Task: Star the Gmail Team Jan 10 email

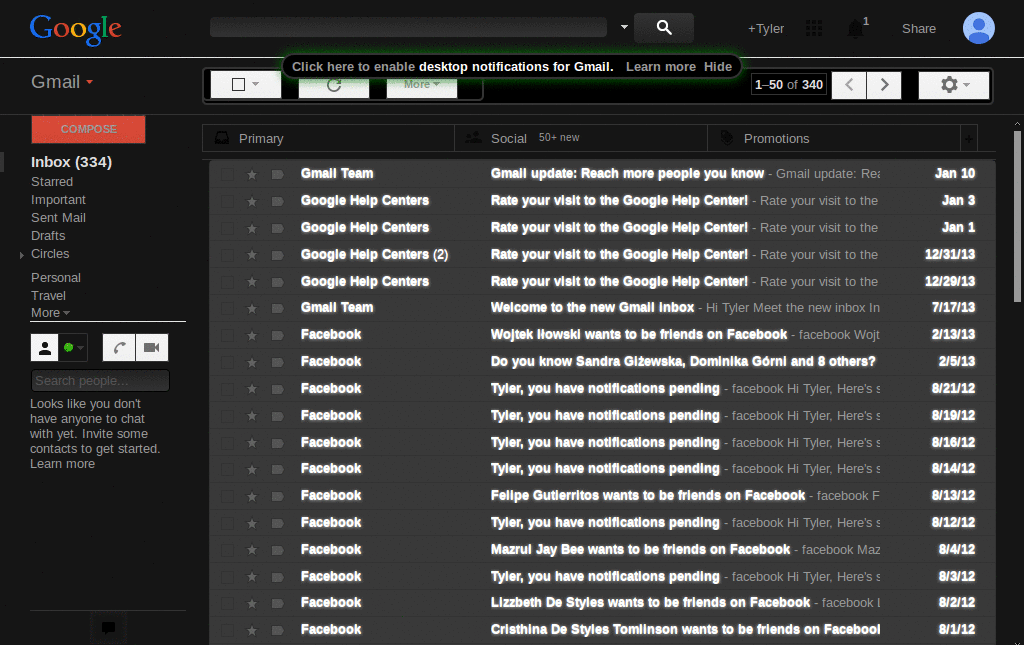Action: (251, 174)
